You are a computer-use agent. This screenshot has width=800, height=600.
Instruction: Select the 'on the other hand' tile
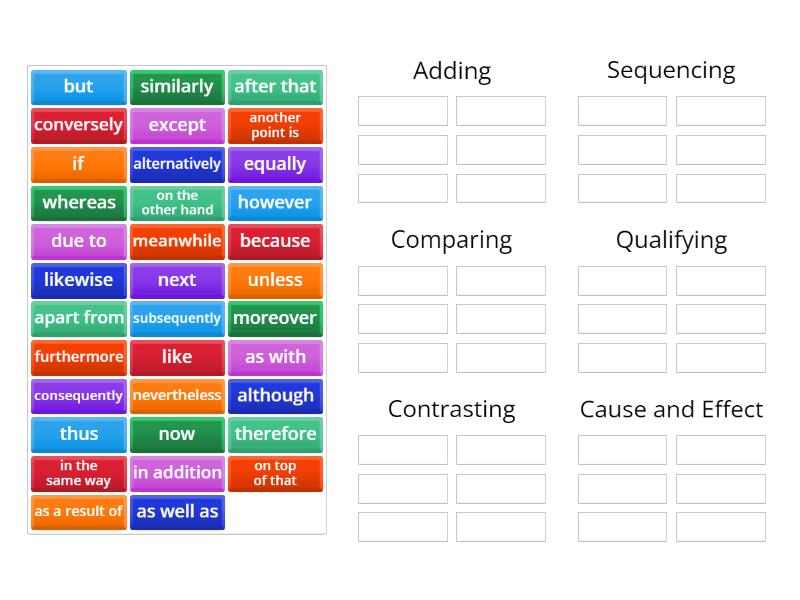[177, 203]
